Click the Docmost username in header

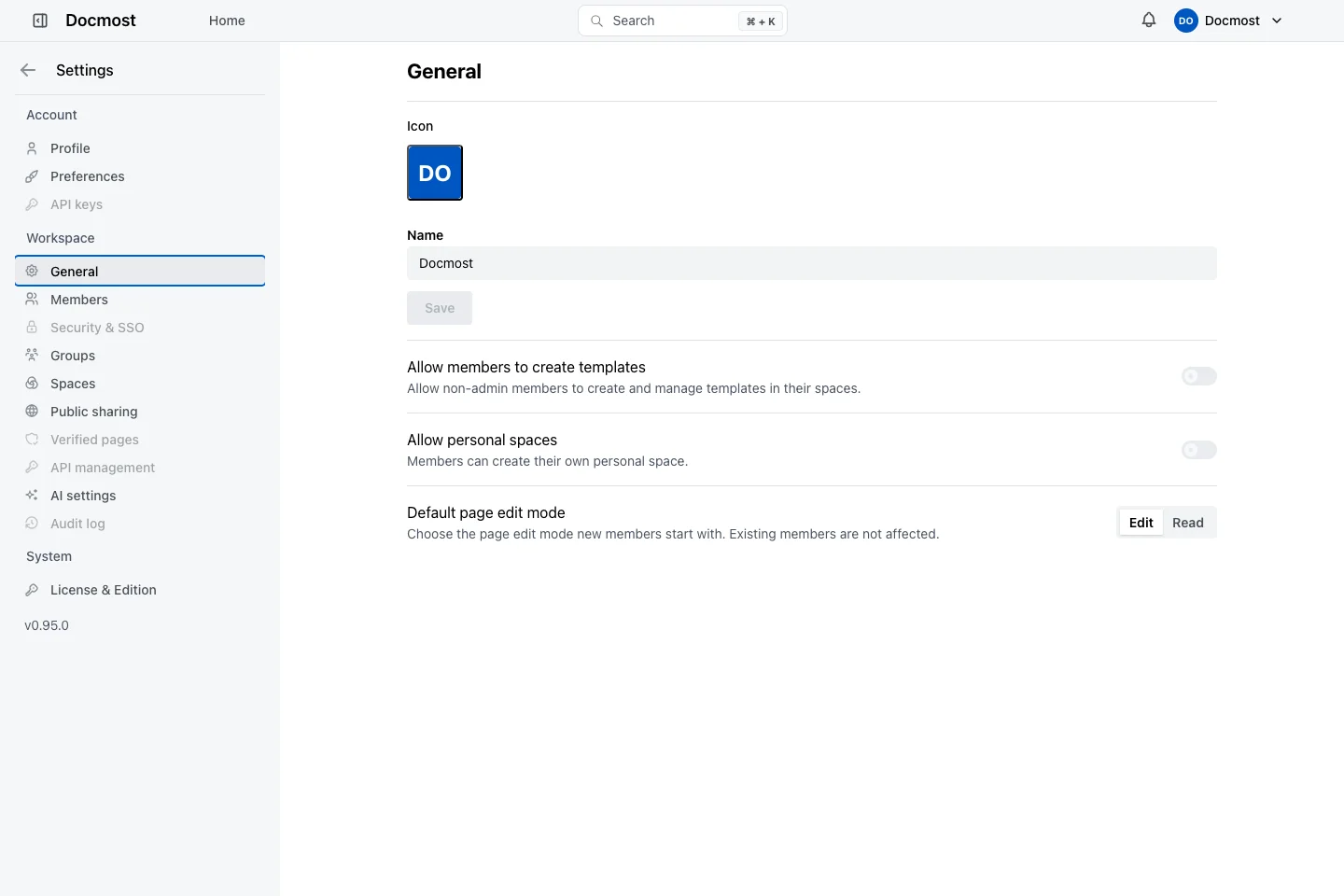(1232, 21)
